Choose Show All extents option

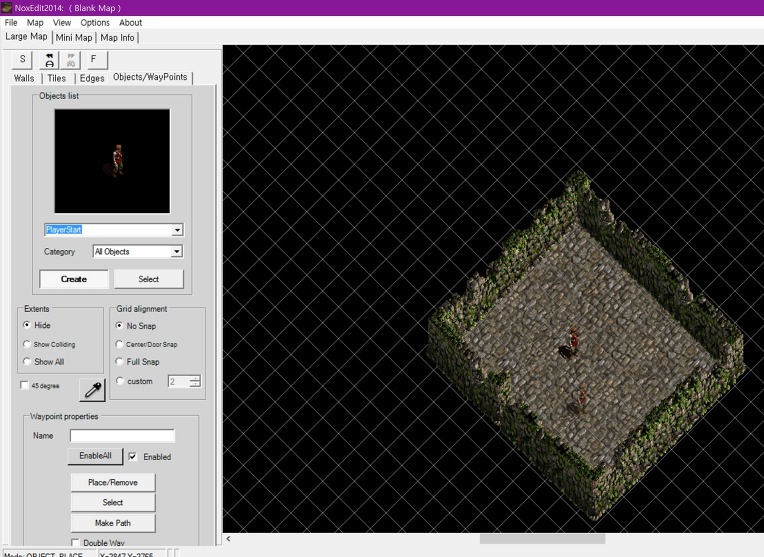27,362
